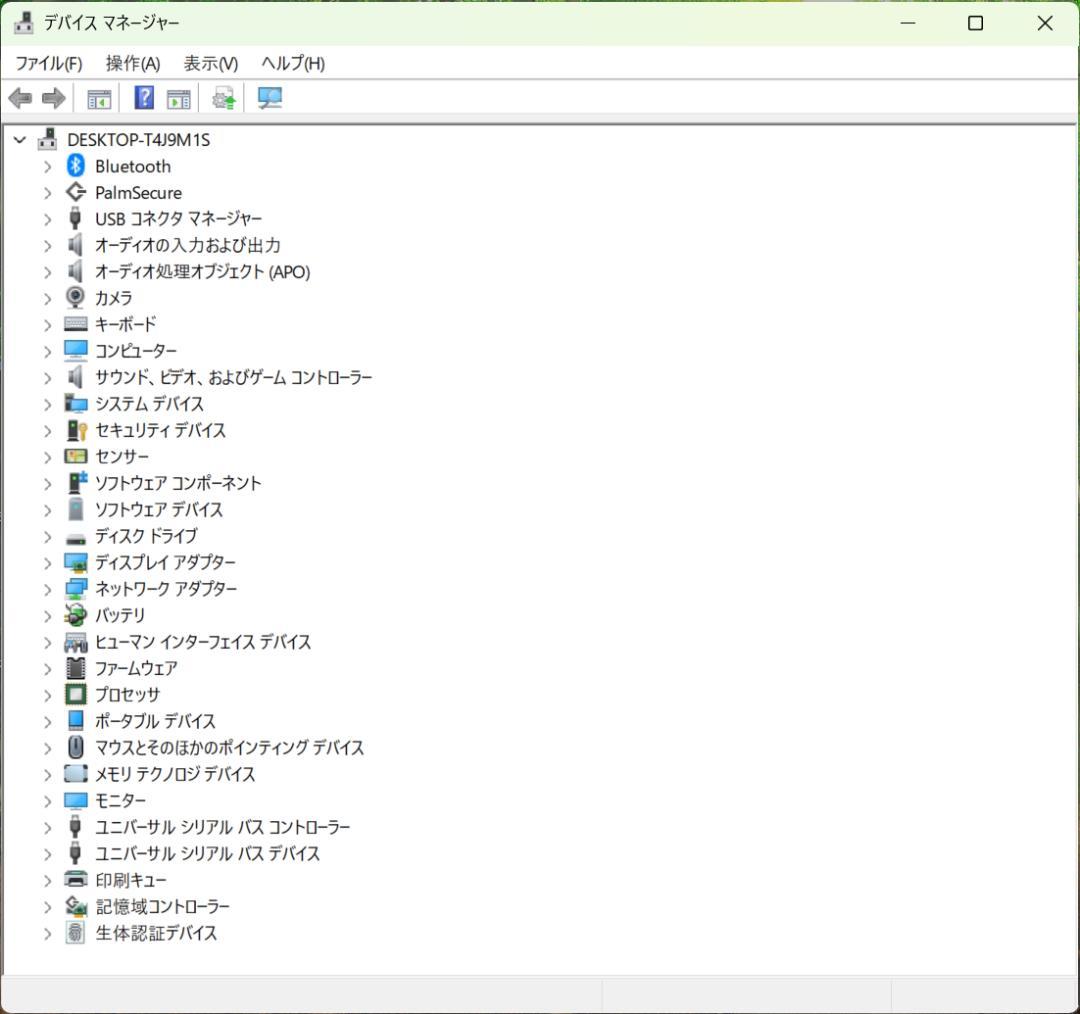Collapse the DESKTOP-T4J9M1S root node
Screen dimensions: 1080x1014
(20, 140)
